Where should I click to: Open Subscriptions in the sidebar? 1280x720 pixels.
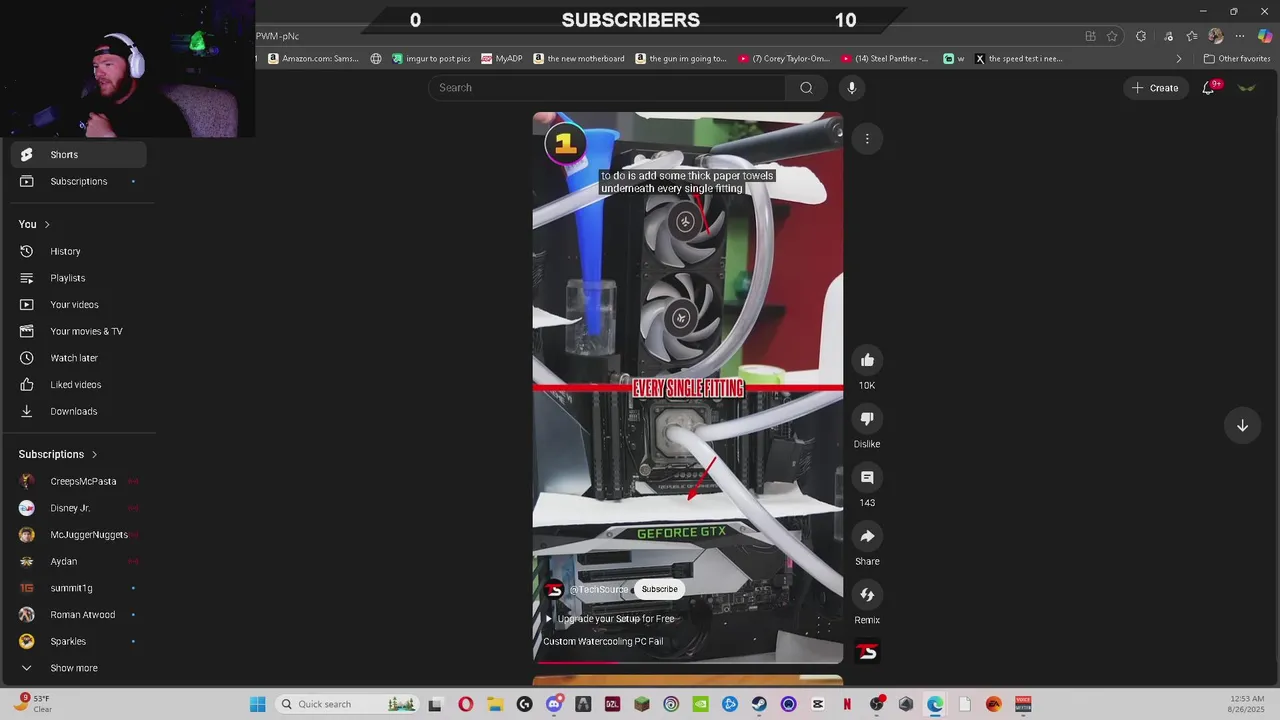(78, 181)
